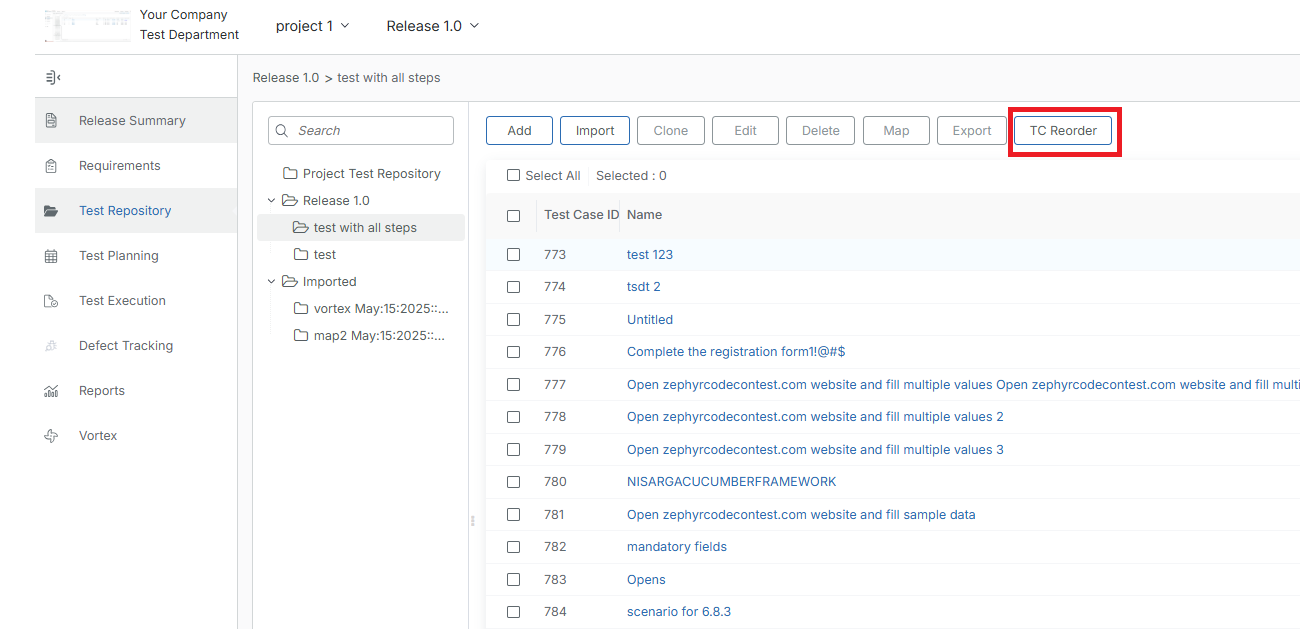This screenshot has width=1300, height=629.
Task: Check the Select All checkbox
Action: [513, 175]
